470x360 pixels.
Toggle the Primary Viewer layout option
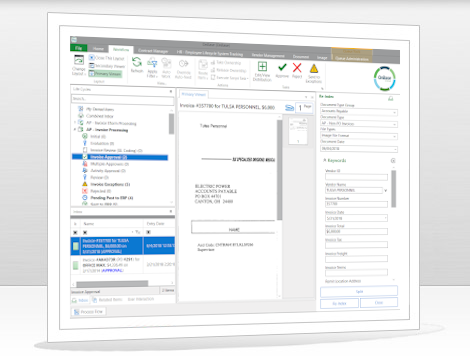pyautogui.click(x=106, y=74)
